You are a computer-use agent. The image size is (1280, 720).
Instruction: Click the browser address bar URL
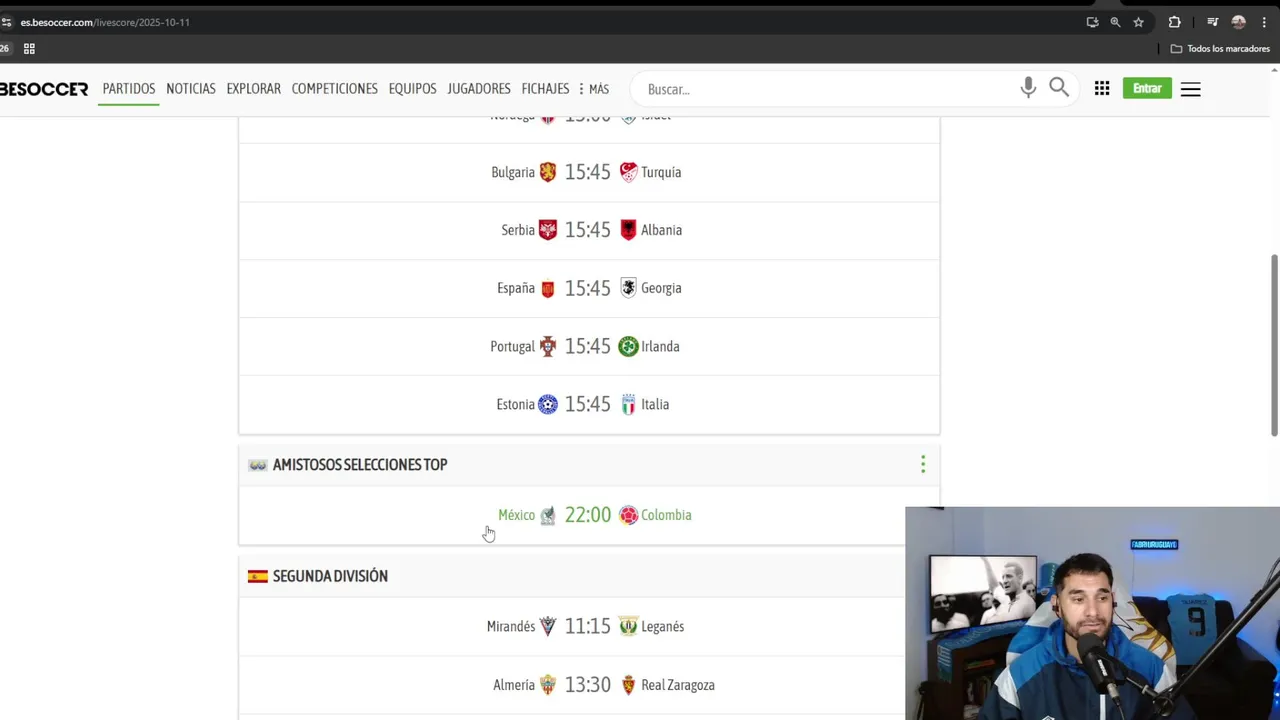coord(105,22)
